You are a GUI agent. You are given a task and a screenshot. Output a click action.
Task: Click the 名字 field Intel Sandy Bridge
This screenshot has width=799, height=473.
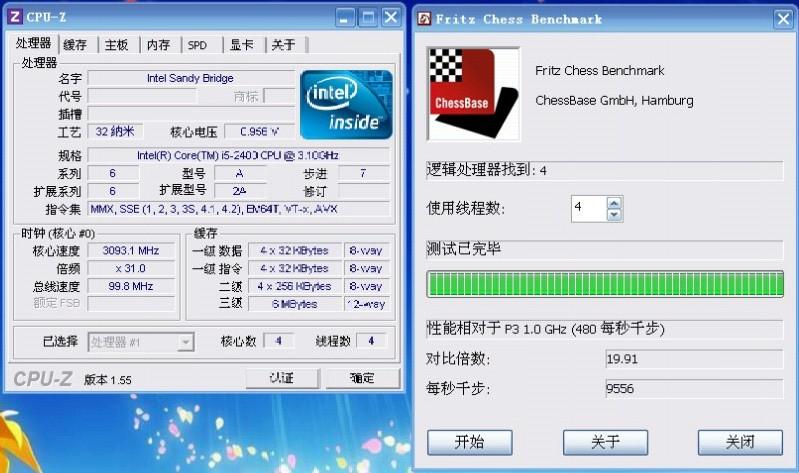click(191, 78)
